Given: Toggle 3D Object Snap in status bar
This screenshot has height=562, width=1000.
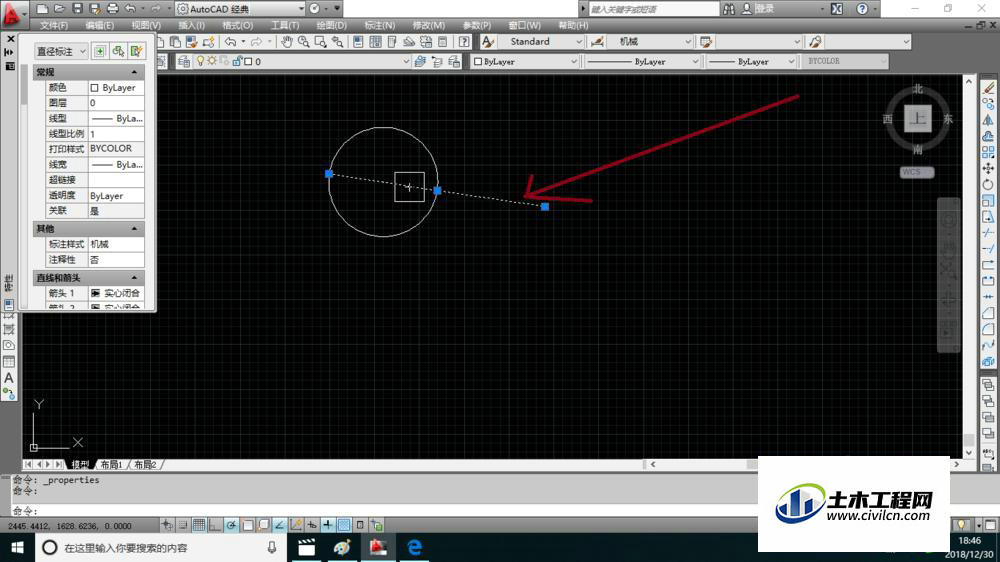Looking at the screenshot, I should 263,525.
